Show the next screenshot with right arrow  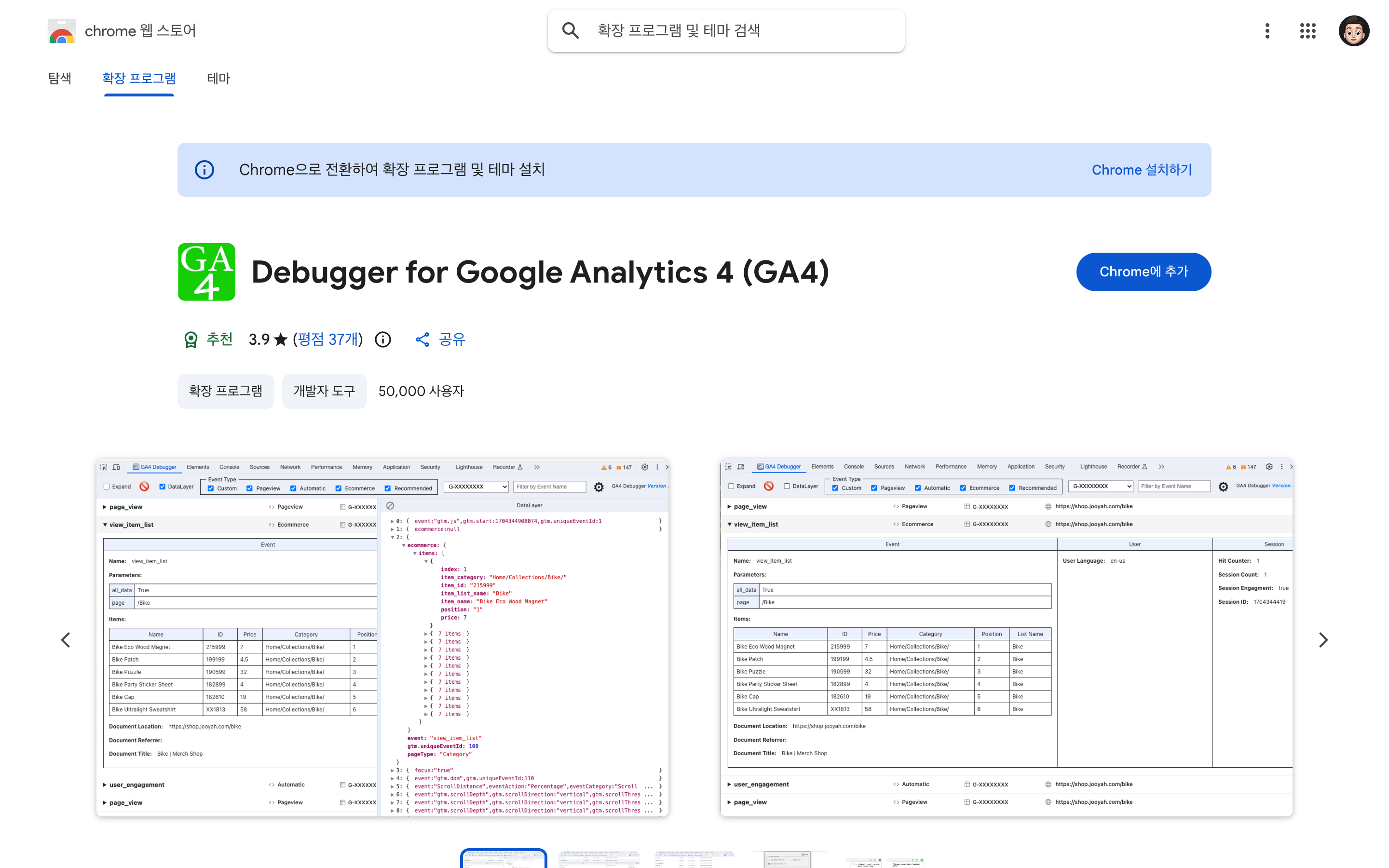click(1323, 639)
